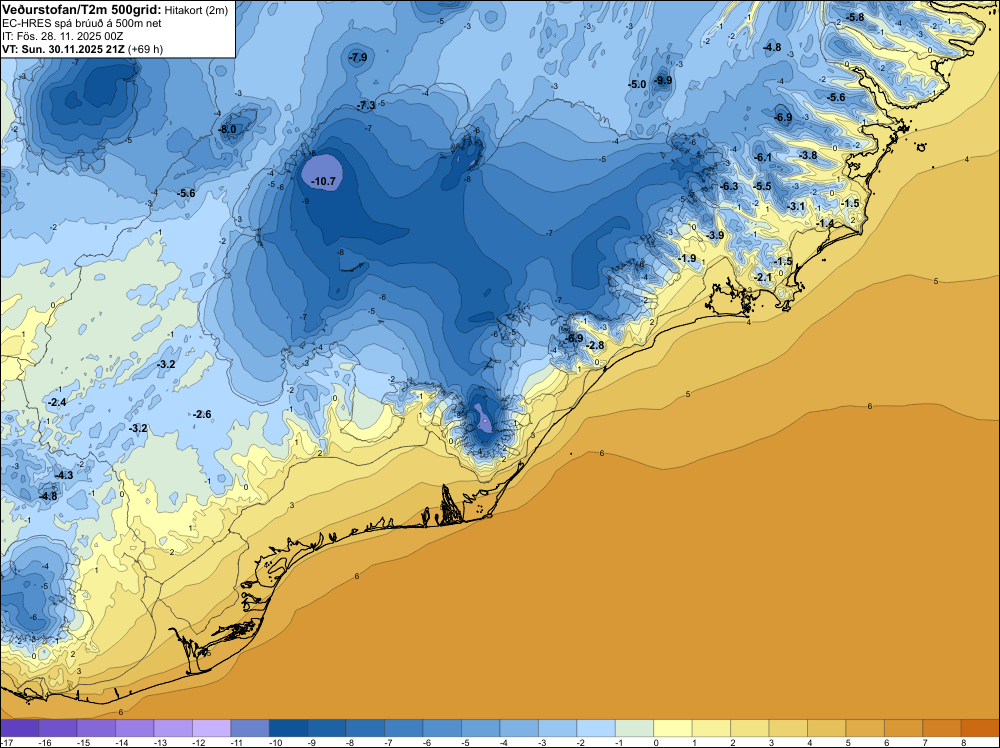Click the -8.0 temperature label
The width and height of the screenshot is (1000, 748).
point(227,129)
